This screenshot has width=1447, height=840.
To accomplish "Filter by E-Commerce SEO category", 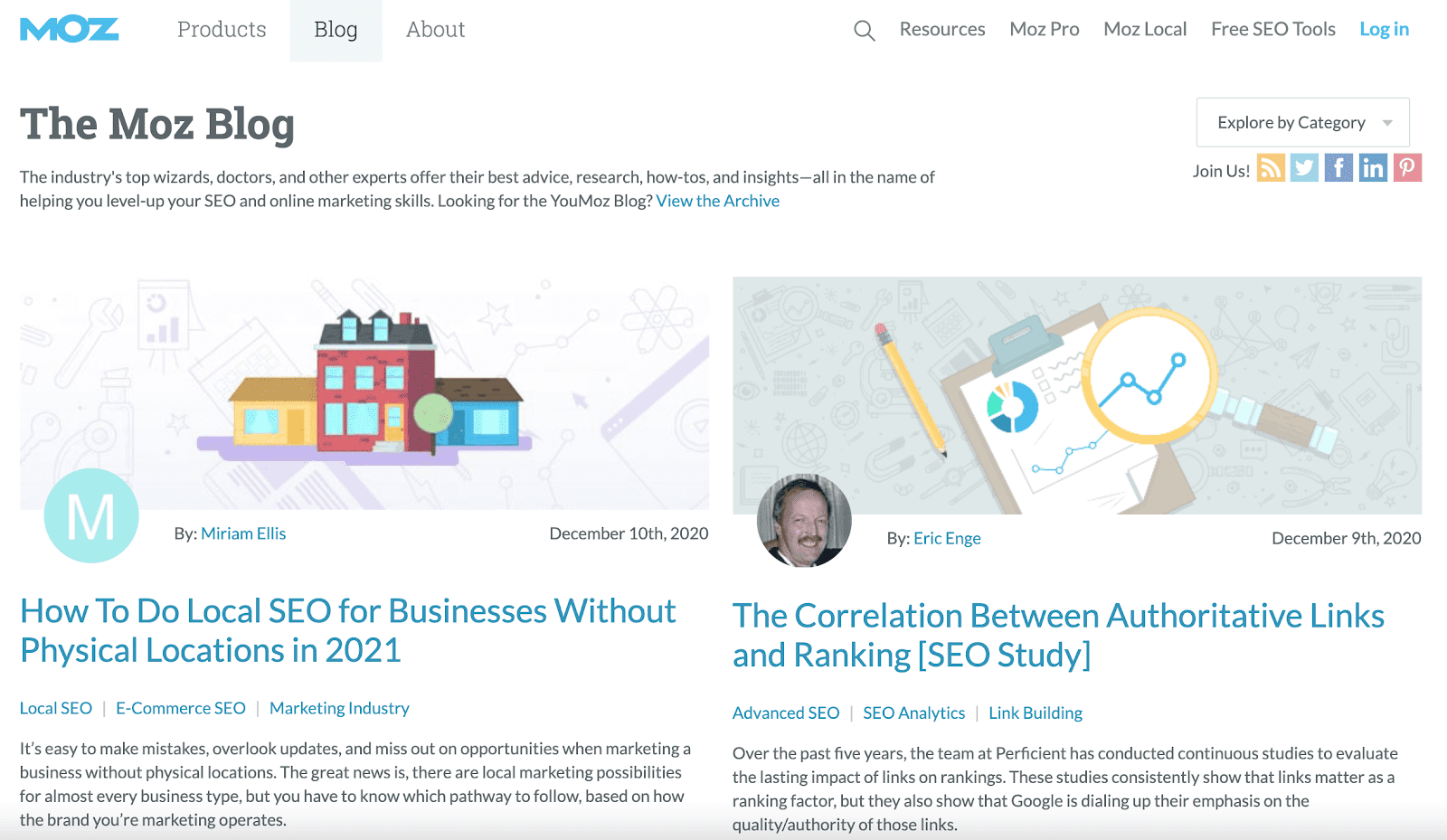I will tap(181, 708).
